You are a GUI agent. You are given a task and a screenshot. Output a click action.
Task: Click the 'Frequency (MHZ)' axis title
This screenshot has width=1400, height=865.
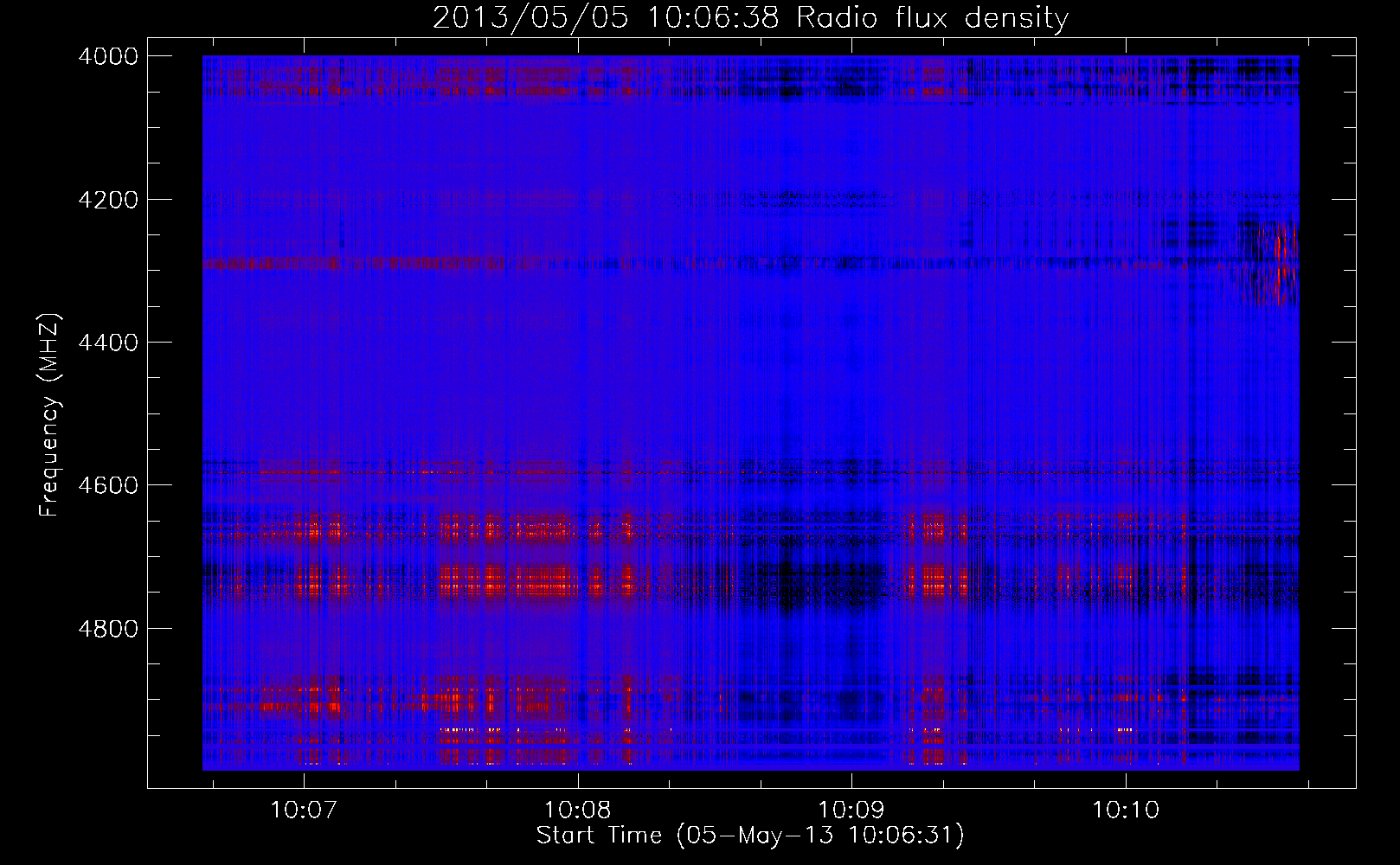(50, 415)
